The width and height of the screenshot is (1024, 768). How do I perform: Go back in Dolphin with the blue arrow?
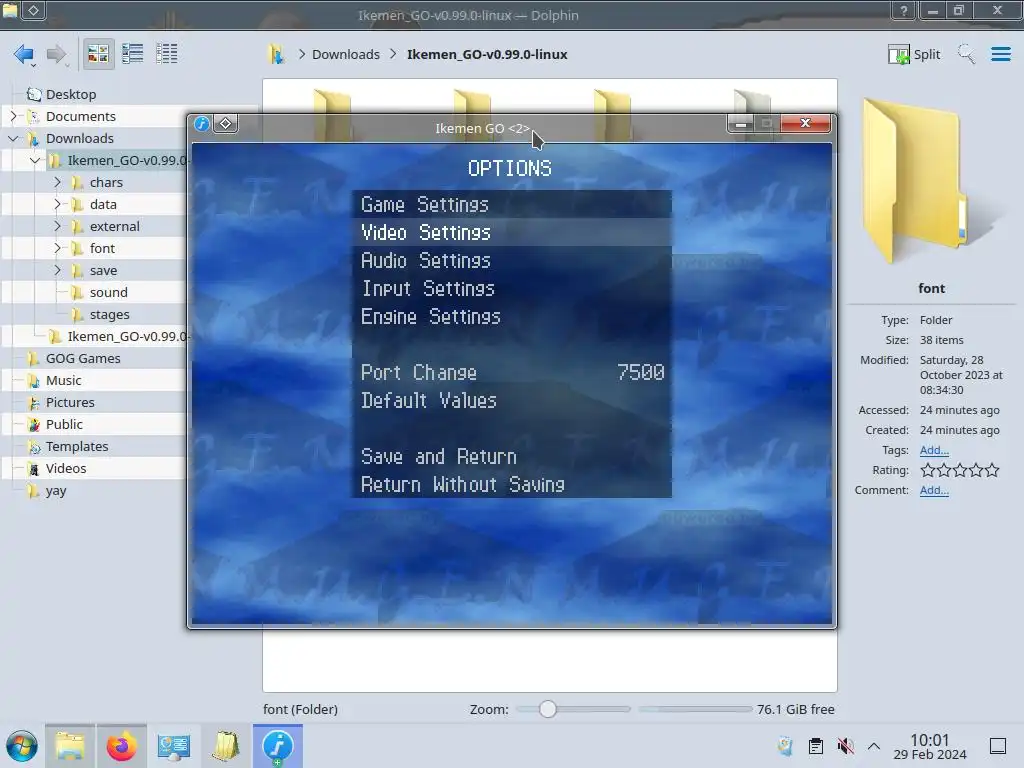click(24, 54)
